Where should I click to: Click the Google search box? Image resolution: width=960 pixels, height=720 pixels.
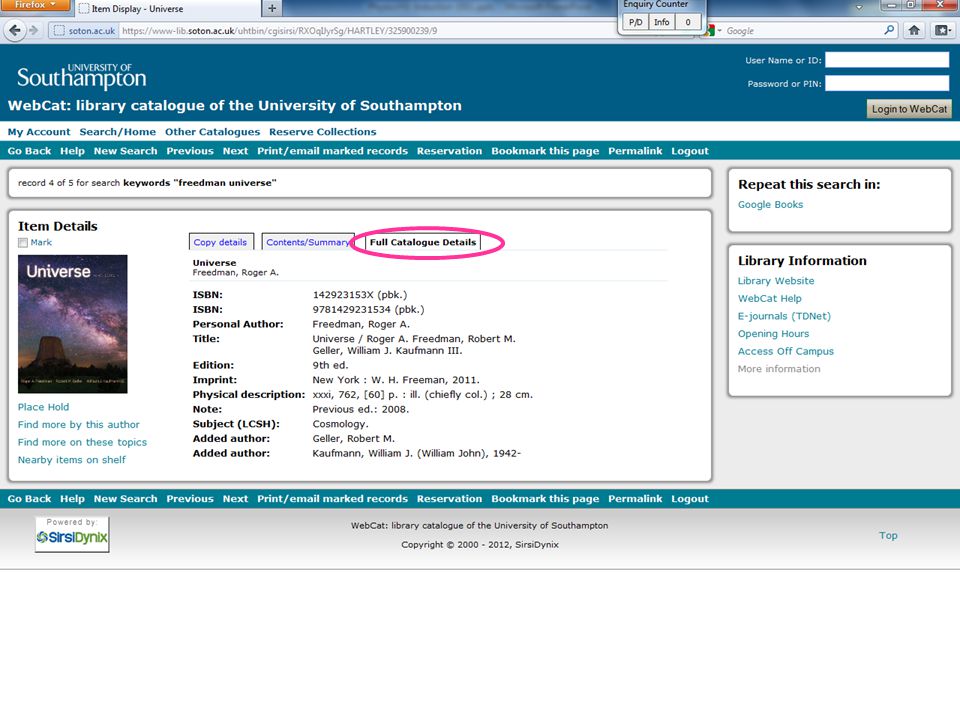click(802, 31)
